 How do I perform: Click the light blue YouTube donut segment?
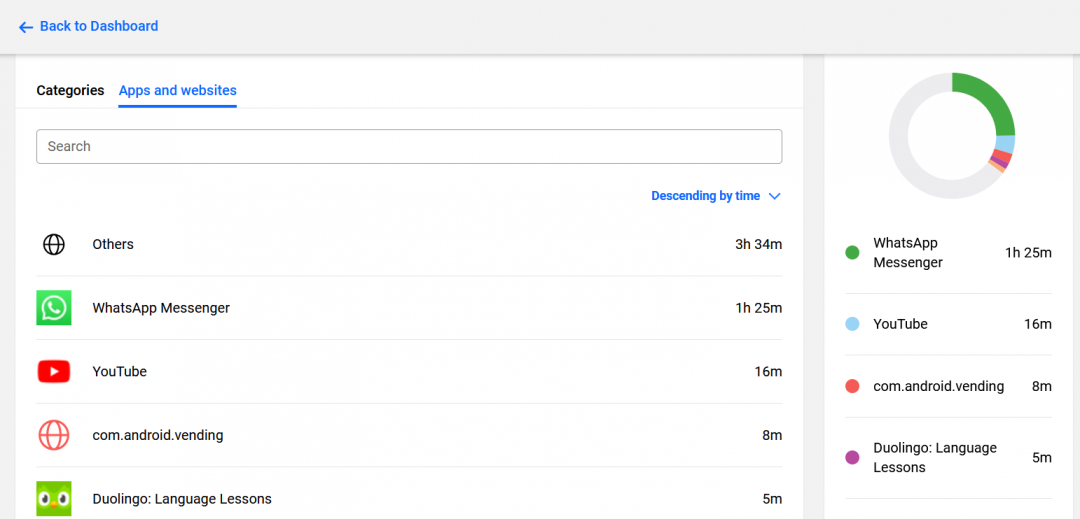coord(1005,144)
